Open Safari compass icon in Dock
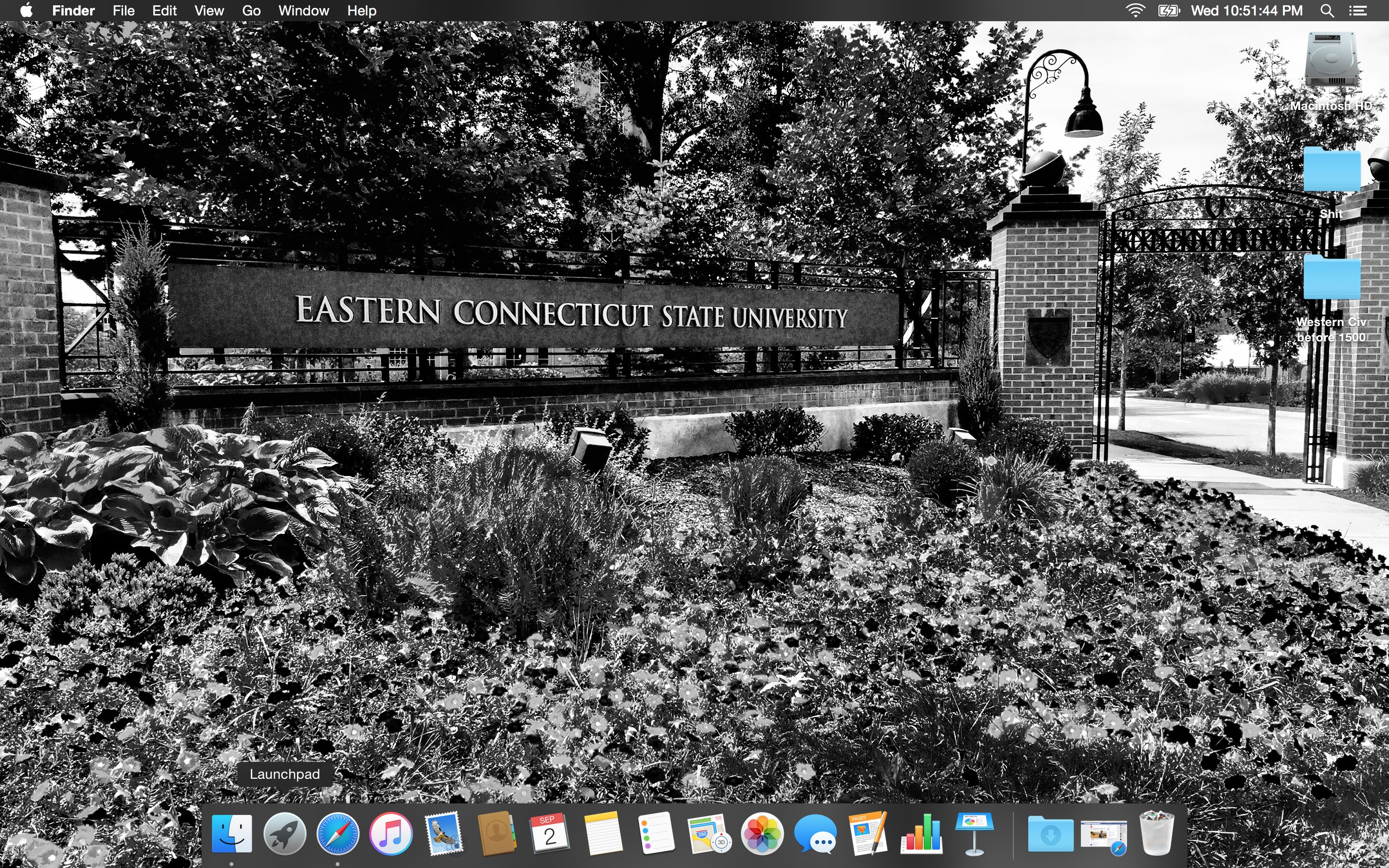The height and width of the screenshot is (868, 1389). coord(338,834)
